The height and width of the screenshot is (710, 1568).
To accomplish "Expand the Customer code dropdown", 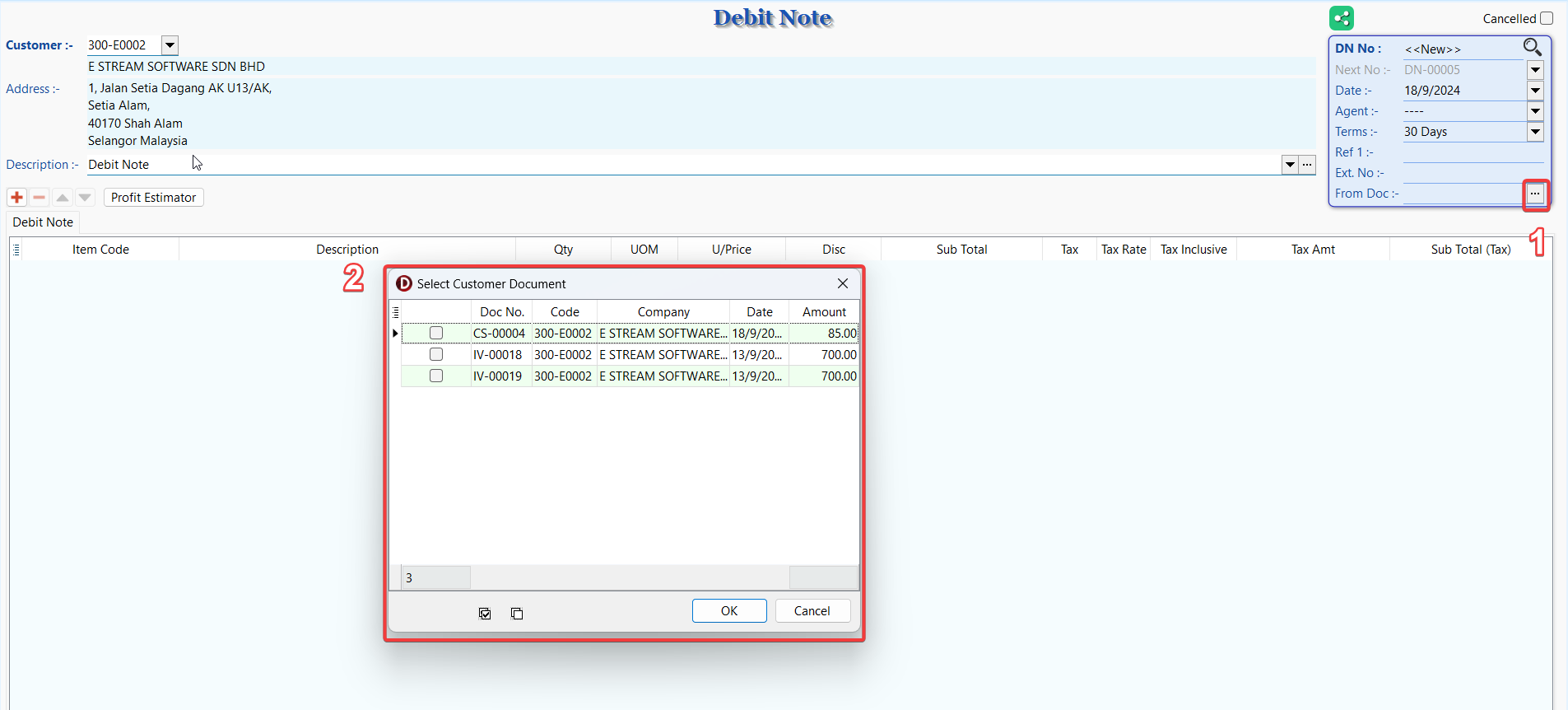I will [170, 45].
